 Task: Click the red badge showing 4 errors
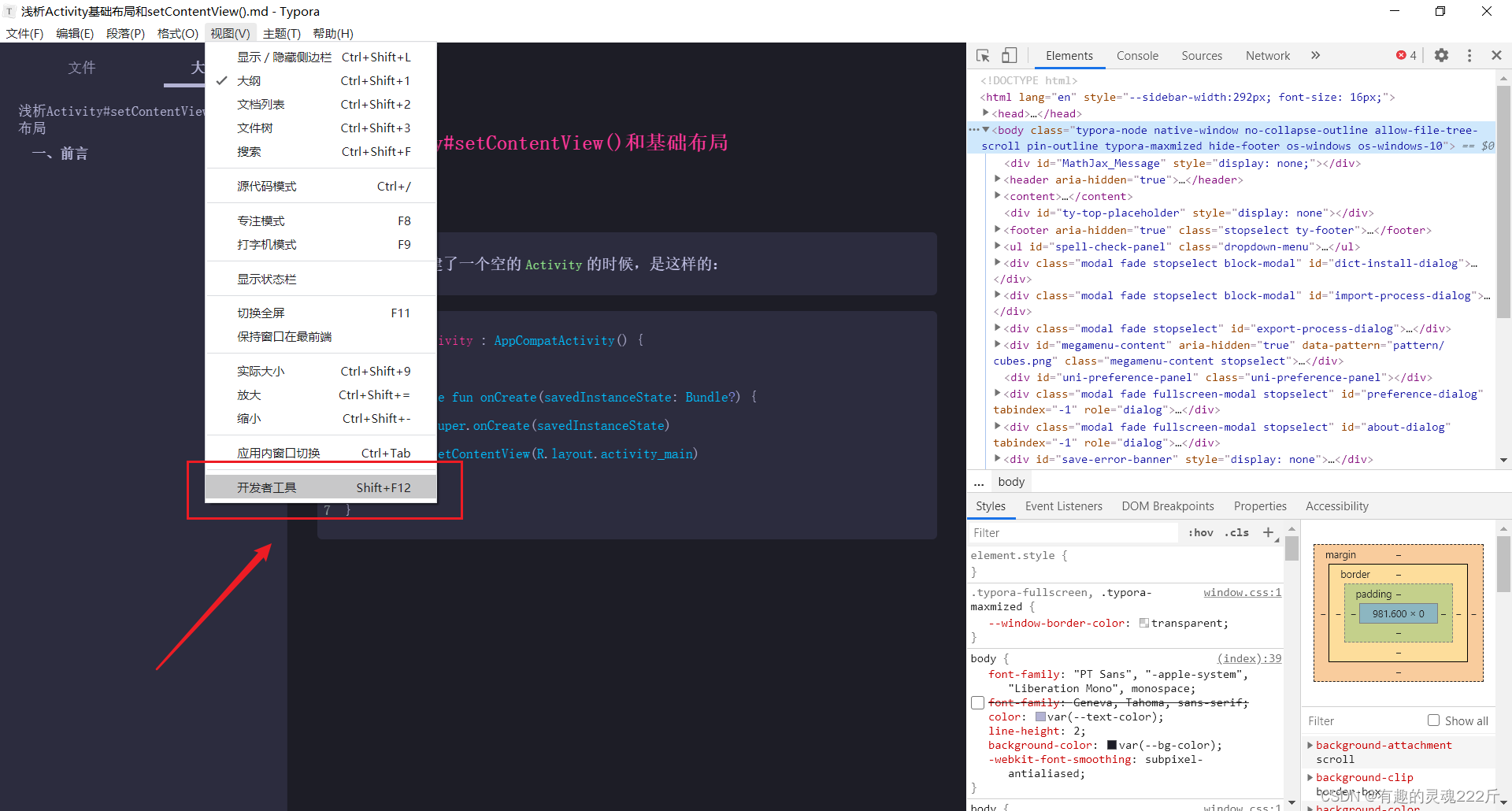(1405, 55)
